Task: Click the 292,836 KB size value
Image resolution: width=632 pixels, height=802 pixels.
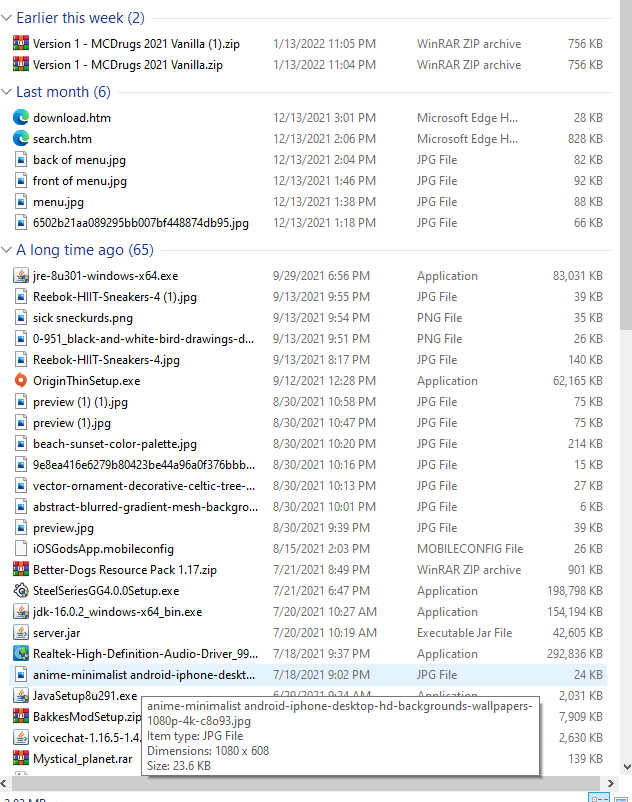Action: pos(575,653)
